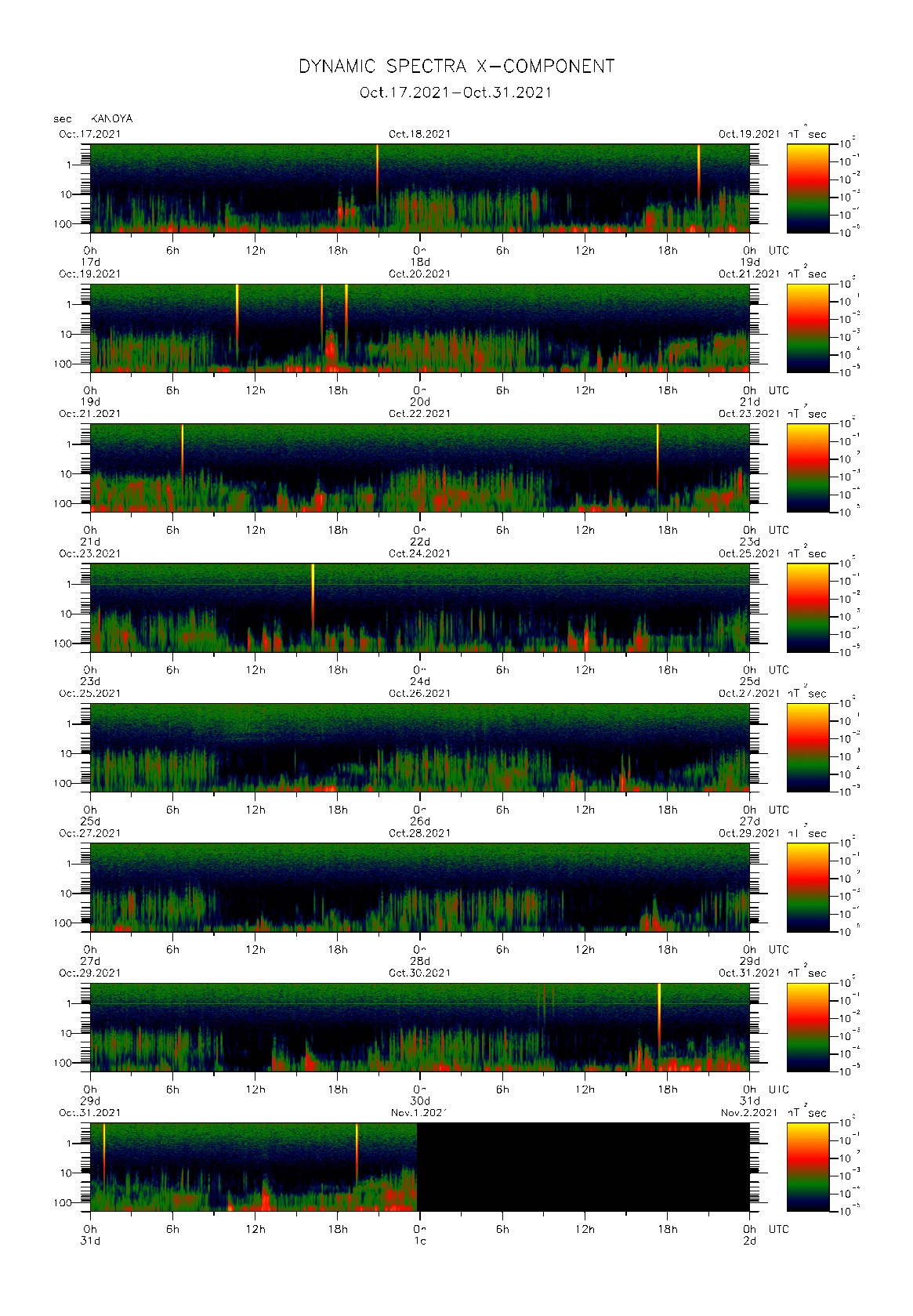Click the color scale bar beside the Nov.1 panel
The width and height of the screenshot is (913, 1316).
point(808,1168)
